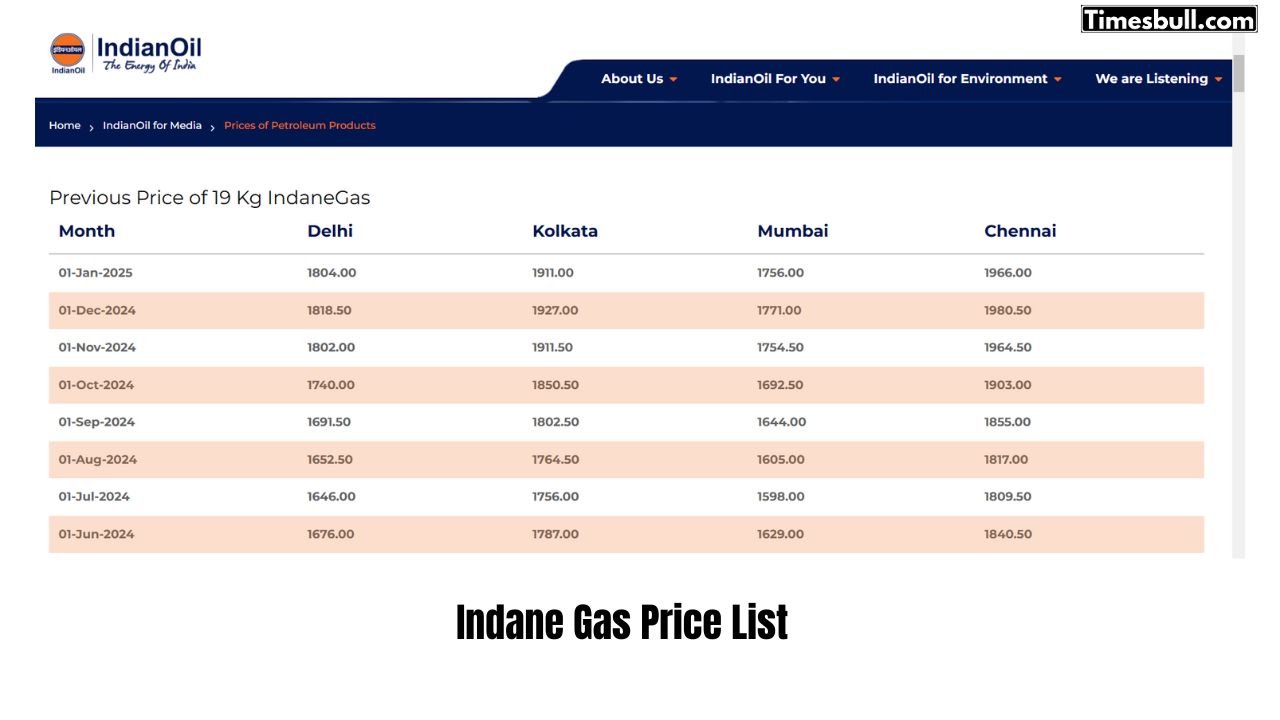This screenshot has width=1280, height=720.
Task: Click the Mumbai column header
Action: point(792,231)
